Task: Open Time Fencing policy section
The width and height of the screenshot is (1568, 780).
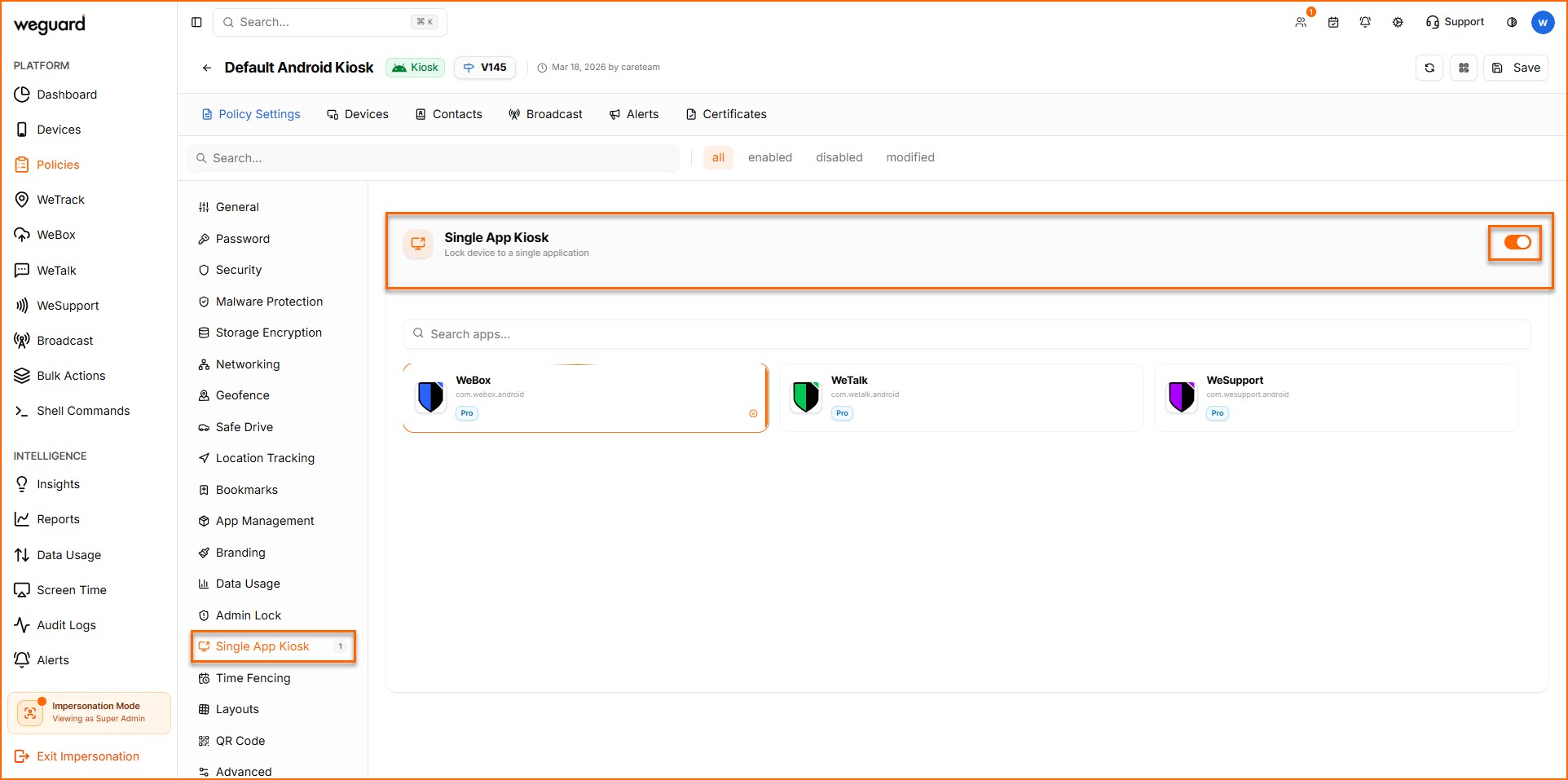Action: 253,678
